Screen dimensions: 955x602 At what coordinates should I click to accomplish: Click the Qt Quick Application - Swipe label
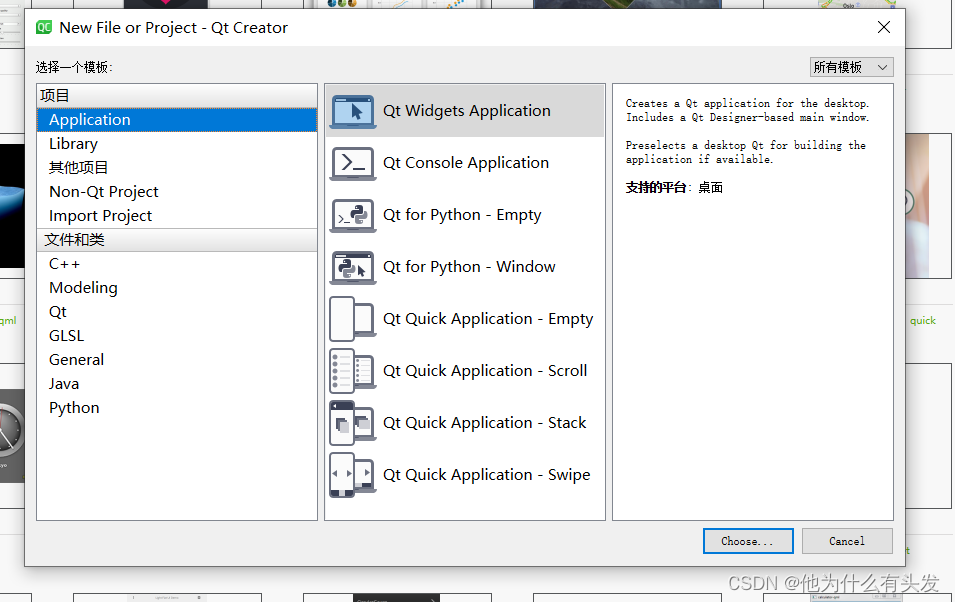(487, 475)
